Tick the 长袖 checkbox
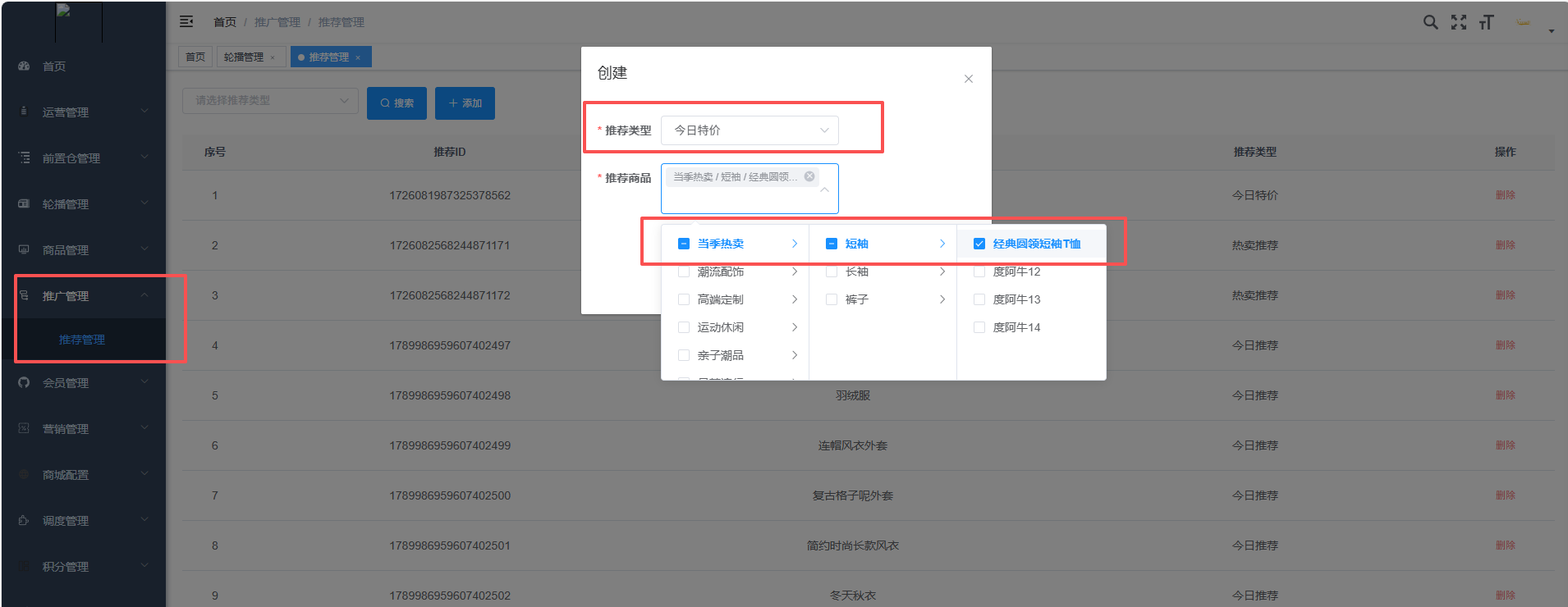This screenshot has height=607, width=1568. click(x=832, y=272)
